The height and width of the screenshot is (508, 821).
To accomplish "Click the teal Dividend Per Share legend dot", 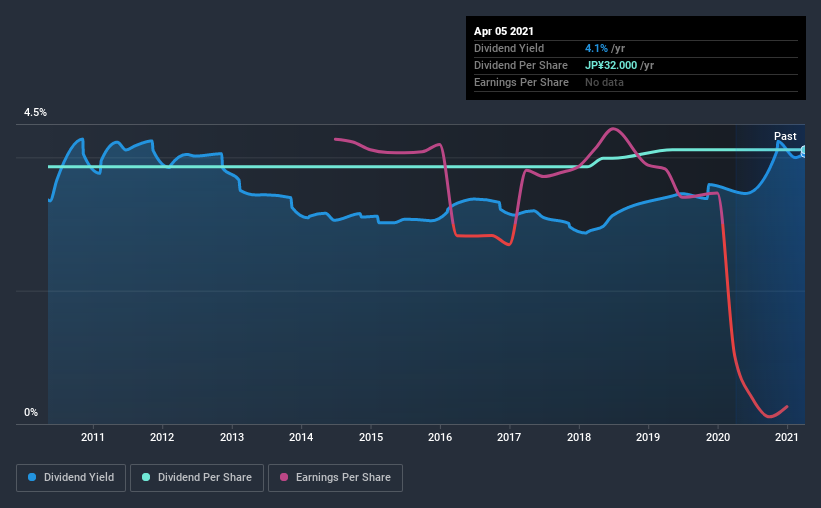I will tap(146, 477).
